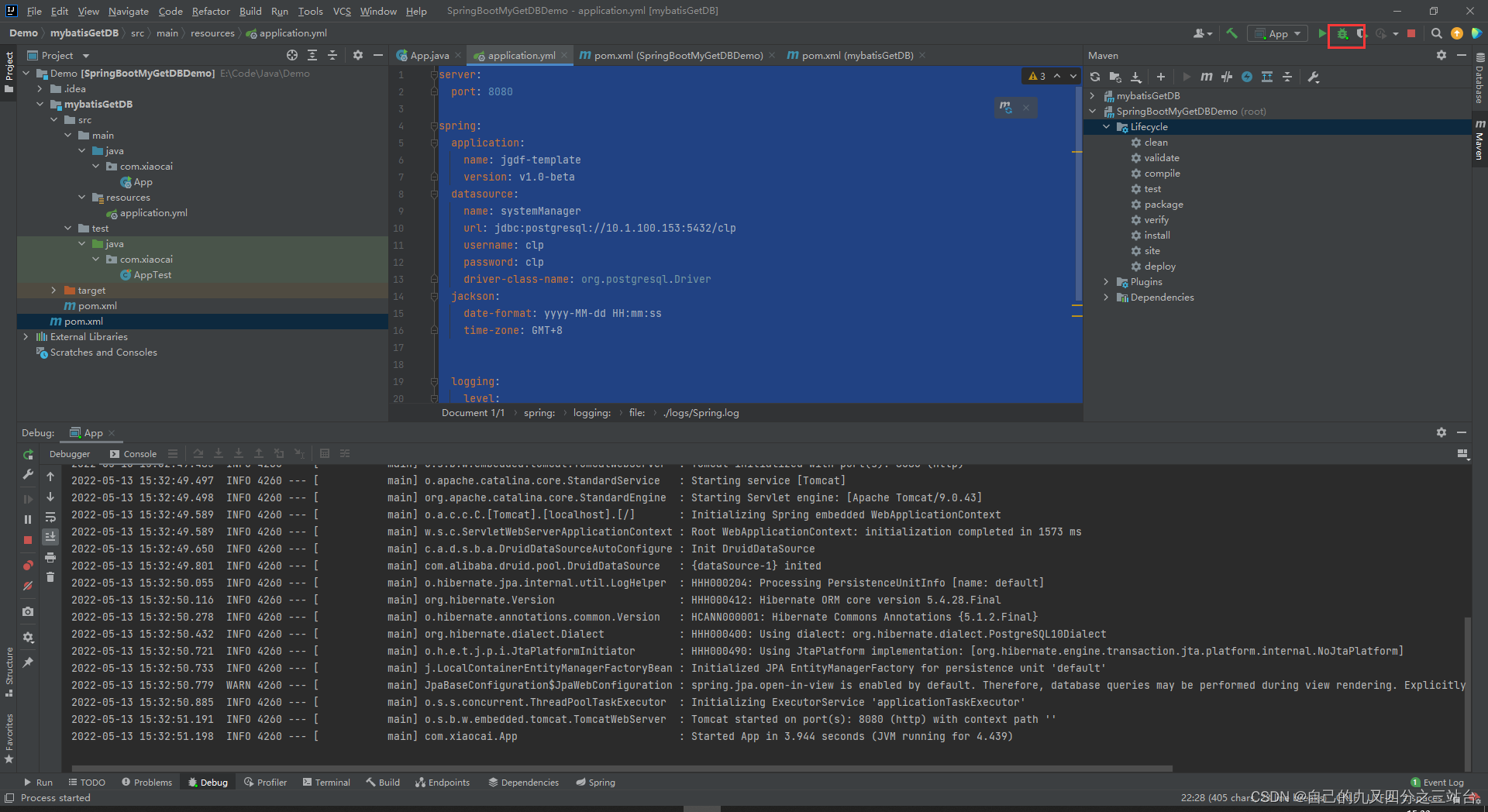Image resolution: width=1488 pixels, height=812 pixels.
Task: Rerun App in Debug panel
Action: pos(28,455)
